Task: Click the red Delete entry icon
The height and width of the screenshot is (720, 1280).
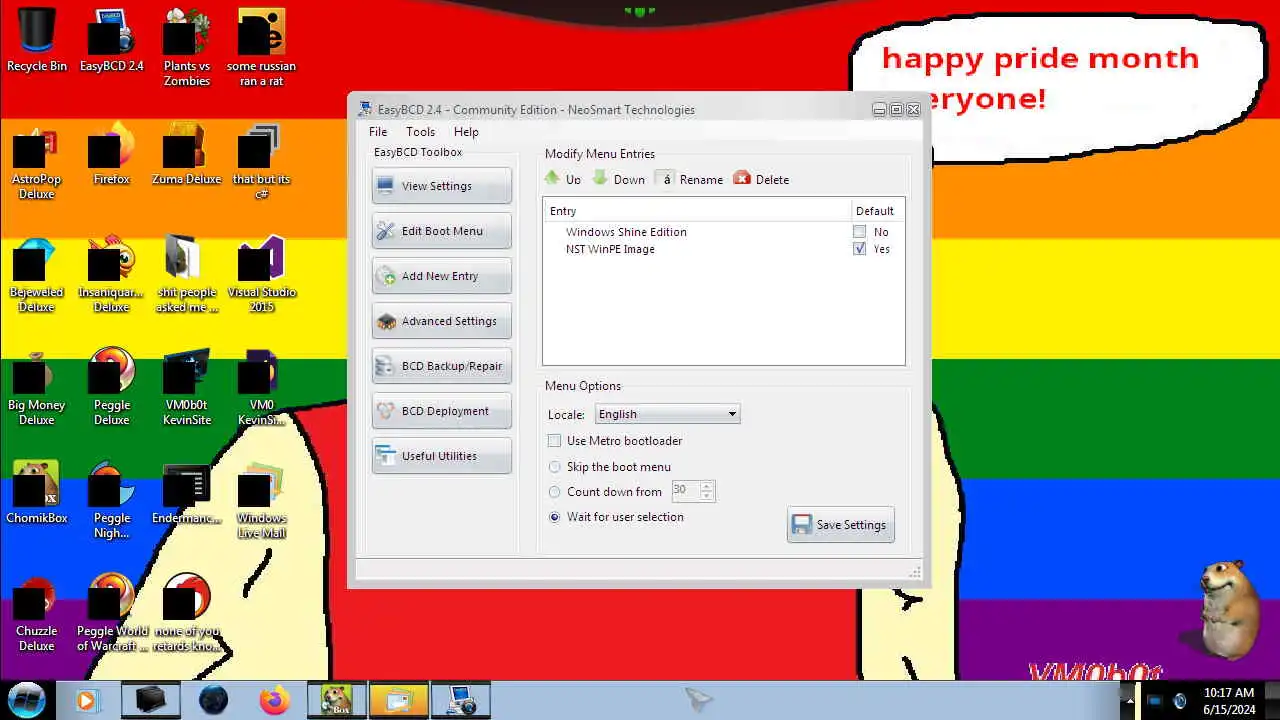Action: [742, 178]
